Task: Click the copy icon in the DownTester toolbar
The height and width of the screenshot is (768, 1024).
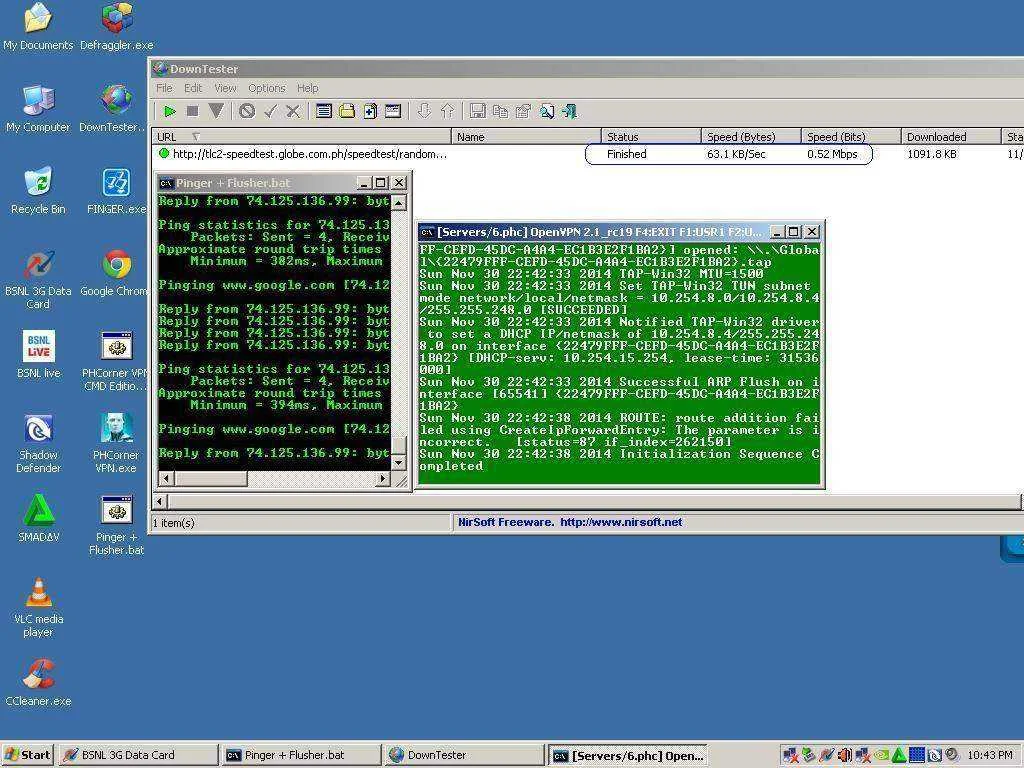Action: point(501,111)
